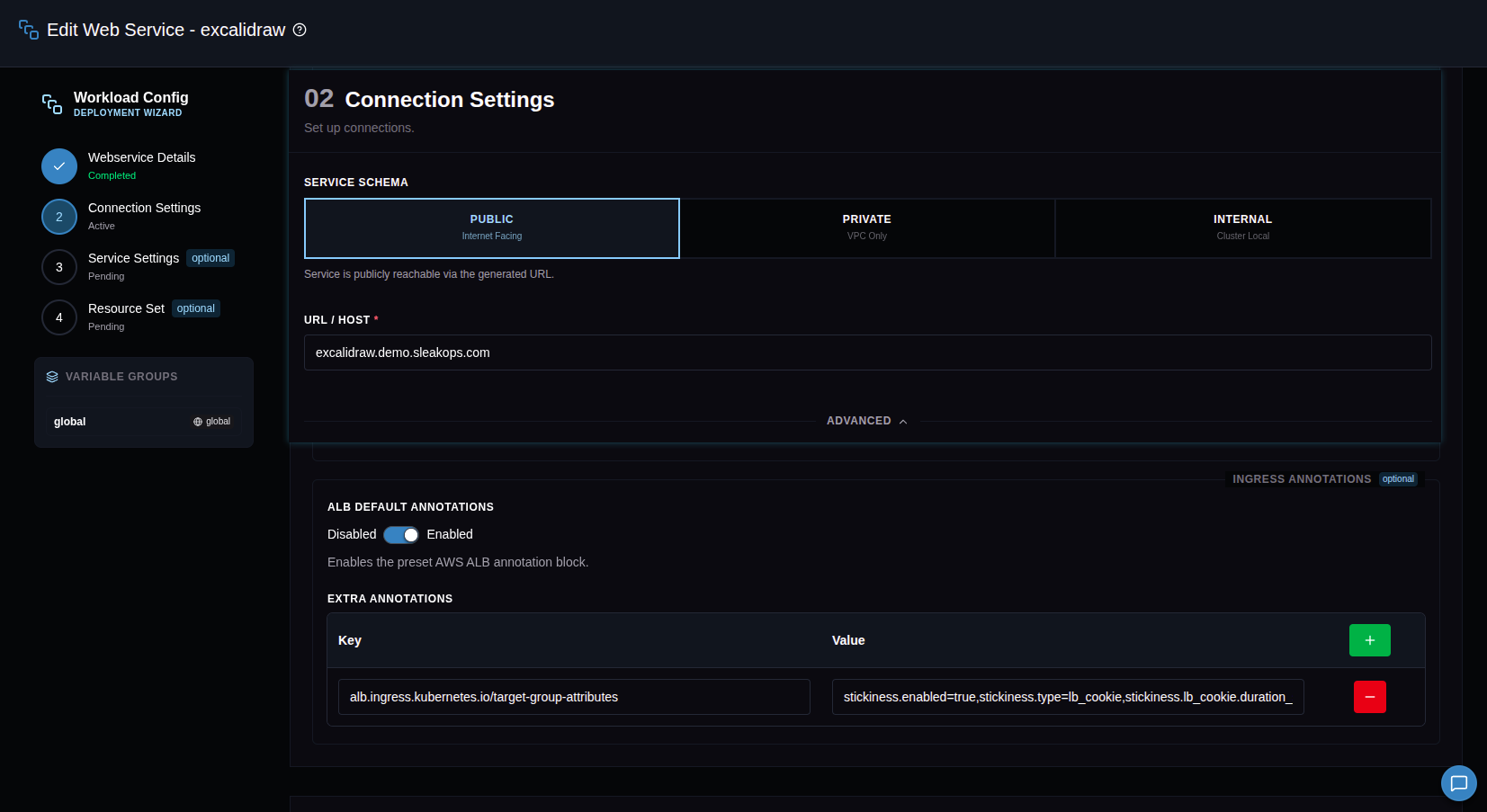The image size is (1487, 812).
Task: Add a new extra annotation row
Action: pos(1369,640)
